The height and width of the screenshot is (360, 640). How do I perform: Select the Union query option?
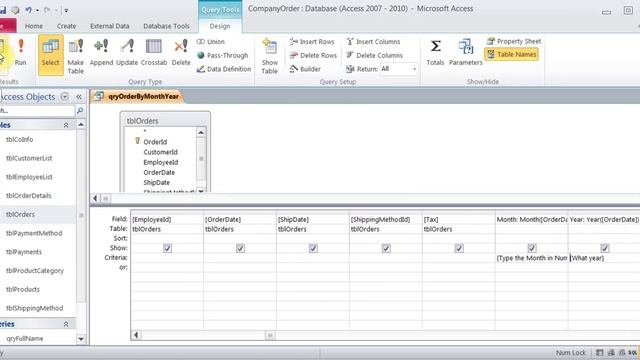(211, 42)
